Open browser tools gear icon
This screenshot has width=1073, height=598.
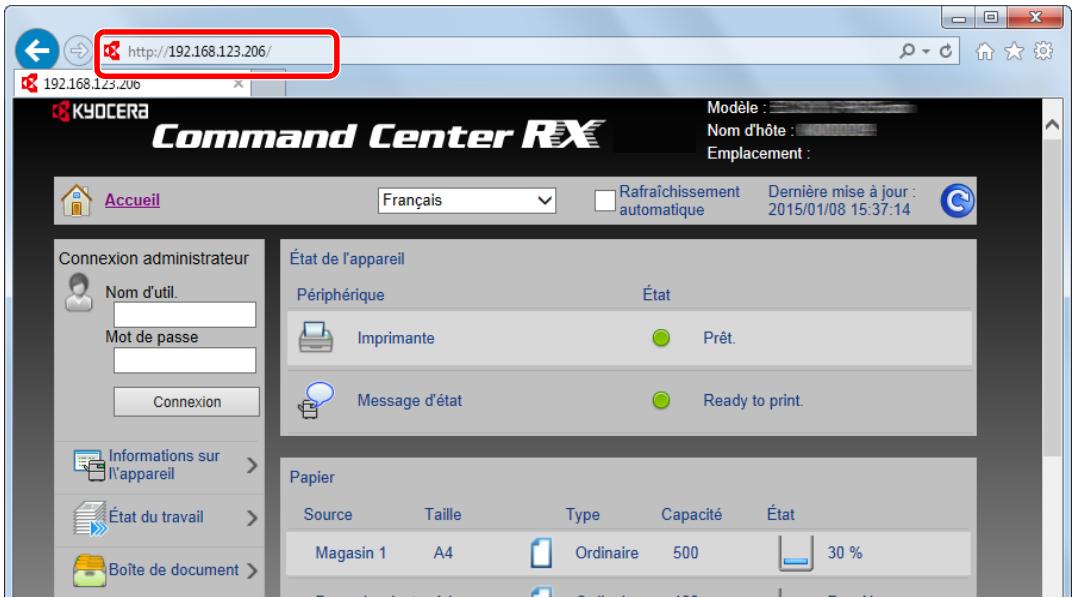tap(1044, 51)
